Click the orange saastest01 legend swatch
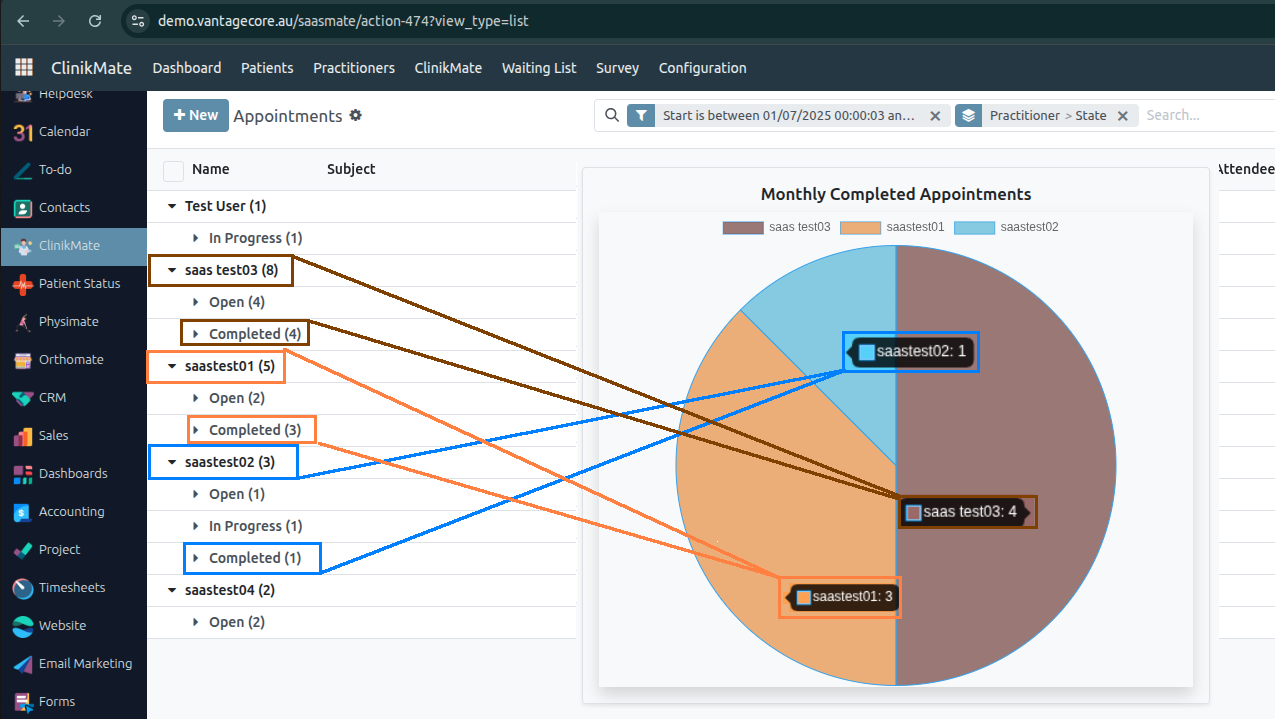 (x=860, y=227)
